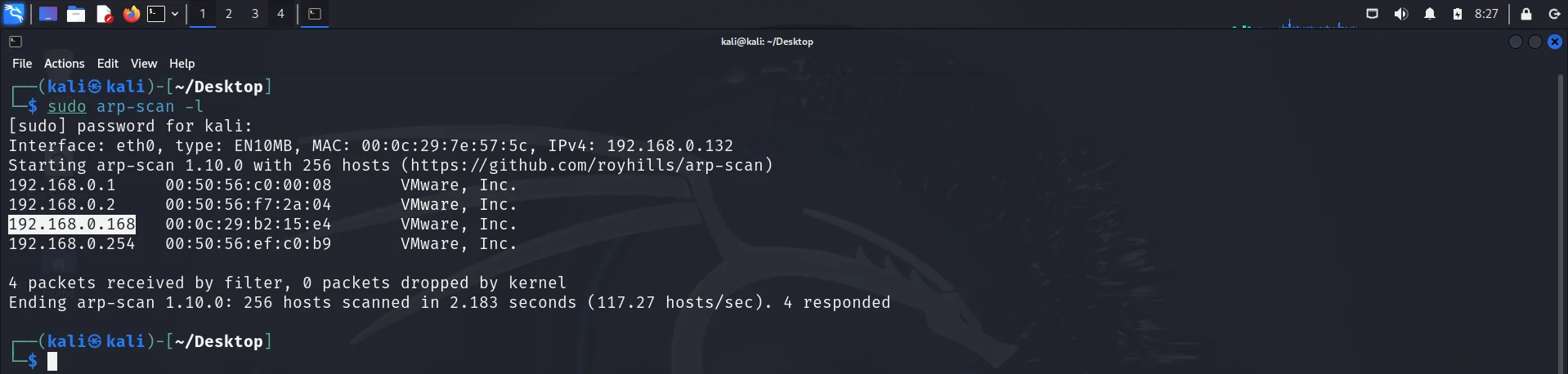This screenshot has width=1568, height=374.
Task: Click the show desktop panel icon
Action: [x=48, y=14]
